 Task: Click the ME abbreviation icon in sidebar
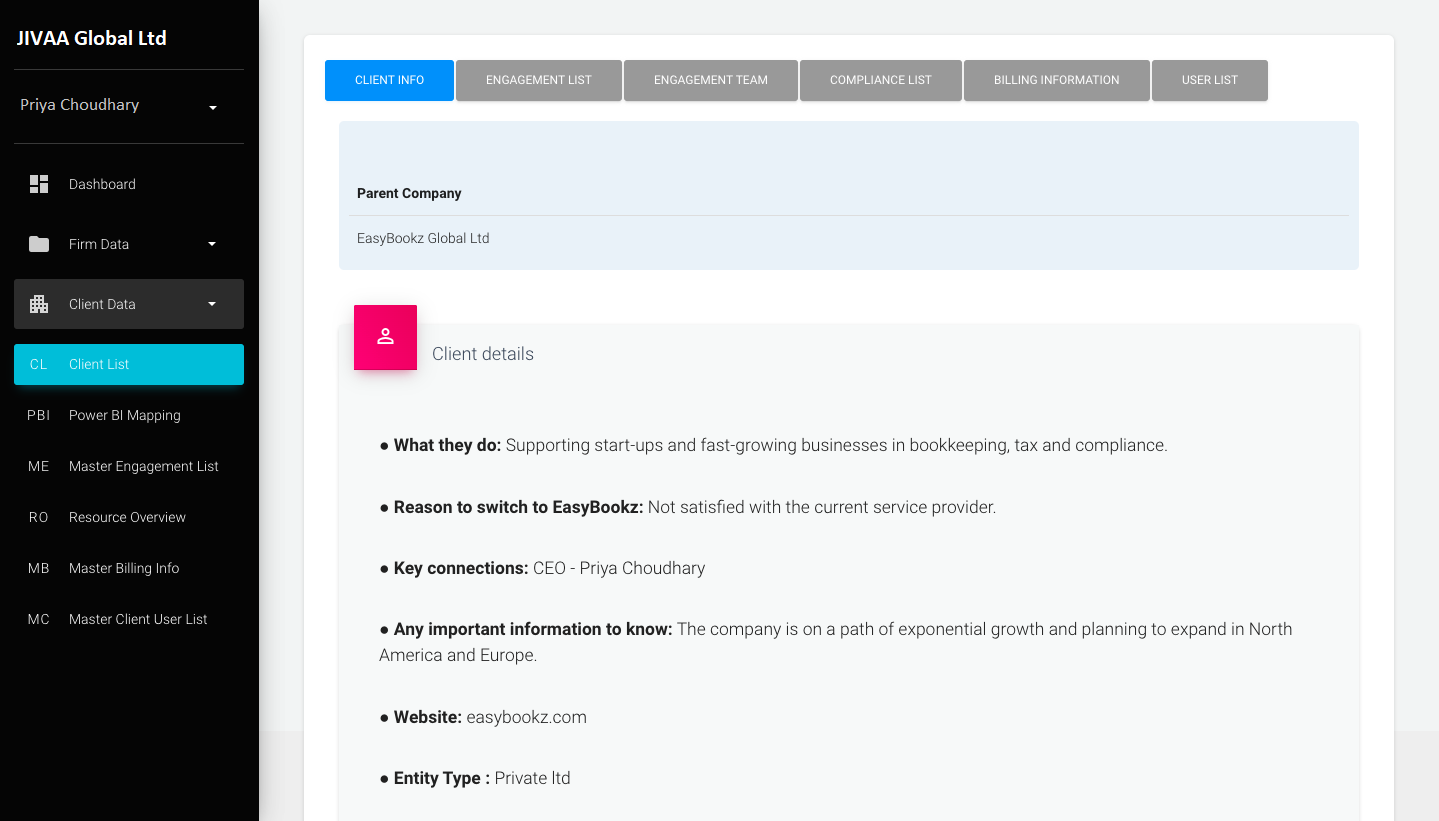coord(38,466)
